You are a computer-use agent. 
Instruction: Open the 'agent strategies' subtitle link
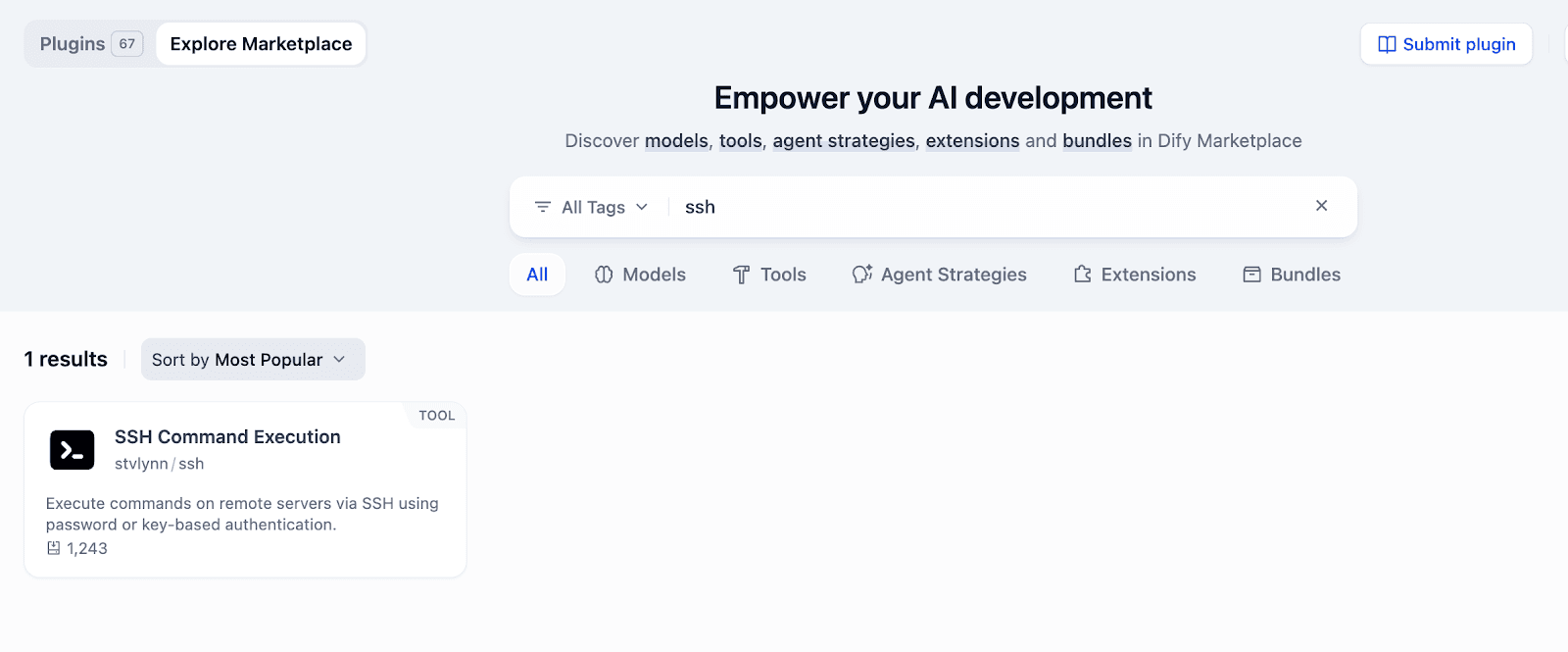click(x=844, y=141)
